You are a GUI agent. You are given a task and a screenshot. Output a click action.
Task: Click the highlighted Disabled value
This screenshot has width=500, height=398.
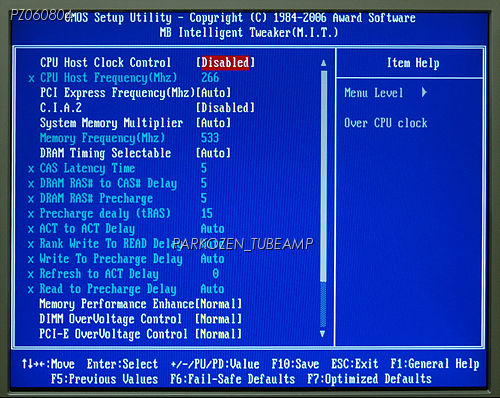225,63
